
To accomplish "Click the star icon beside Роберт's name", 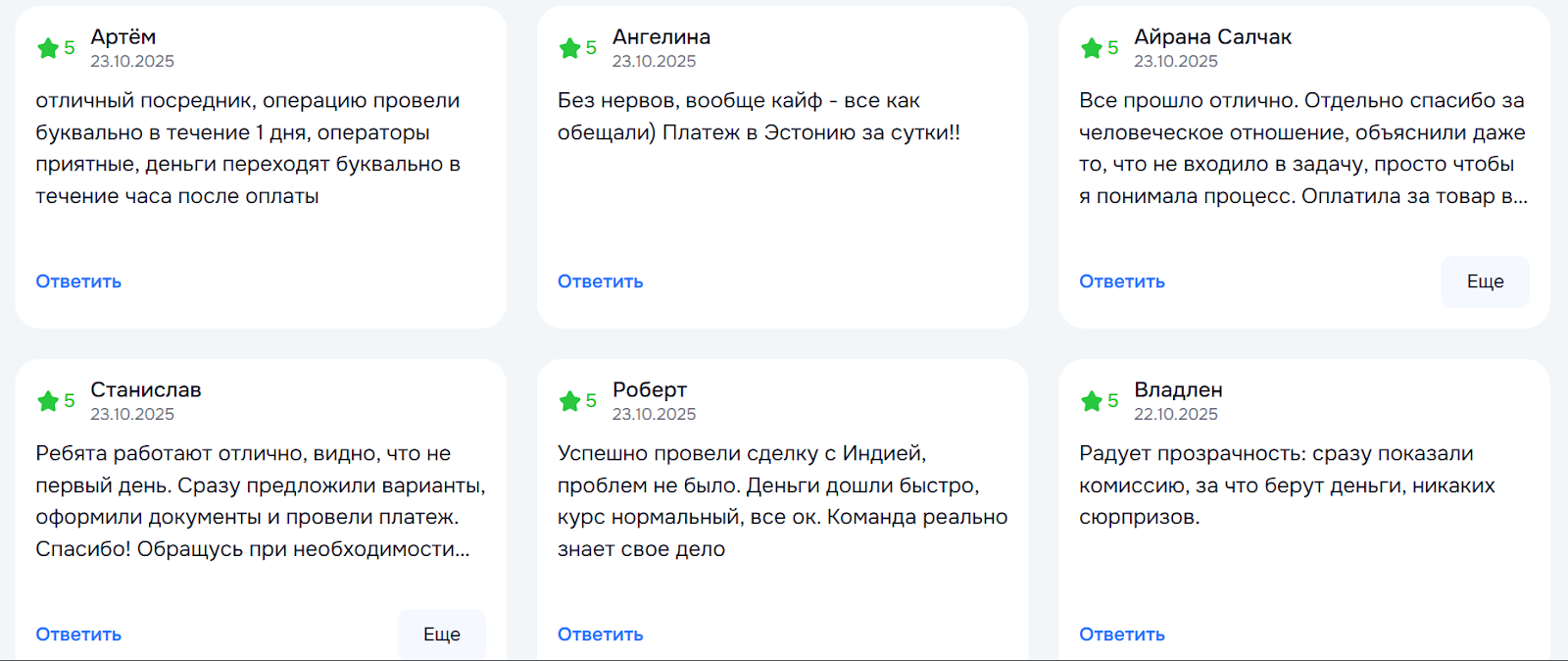I will [569, 401].
